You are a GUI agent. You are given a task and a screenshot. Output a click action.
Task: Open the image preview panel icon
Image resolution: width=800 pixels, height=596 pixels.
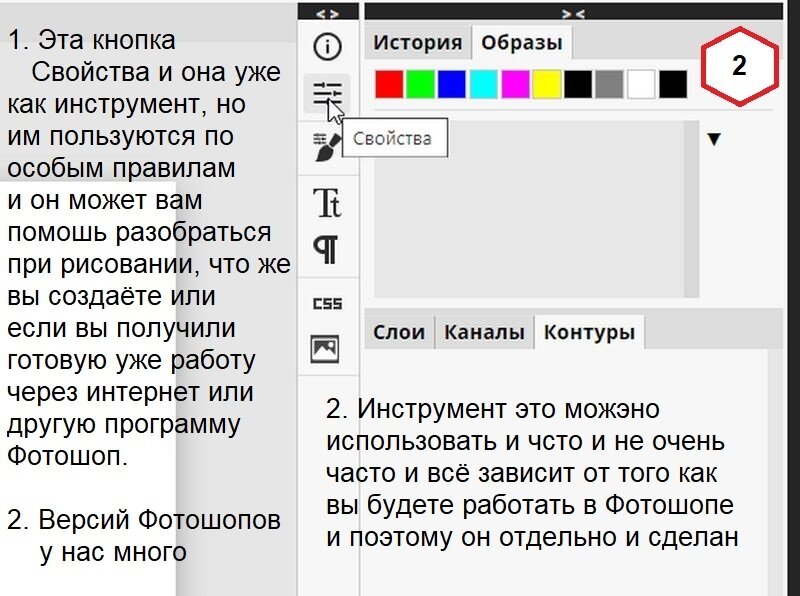[x=325, y=350]
